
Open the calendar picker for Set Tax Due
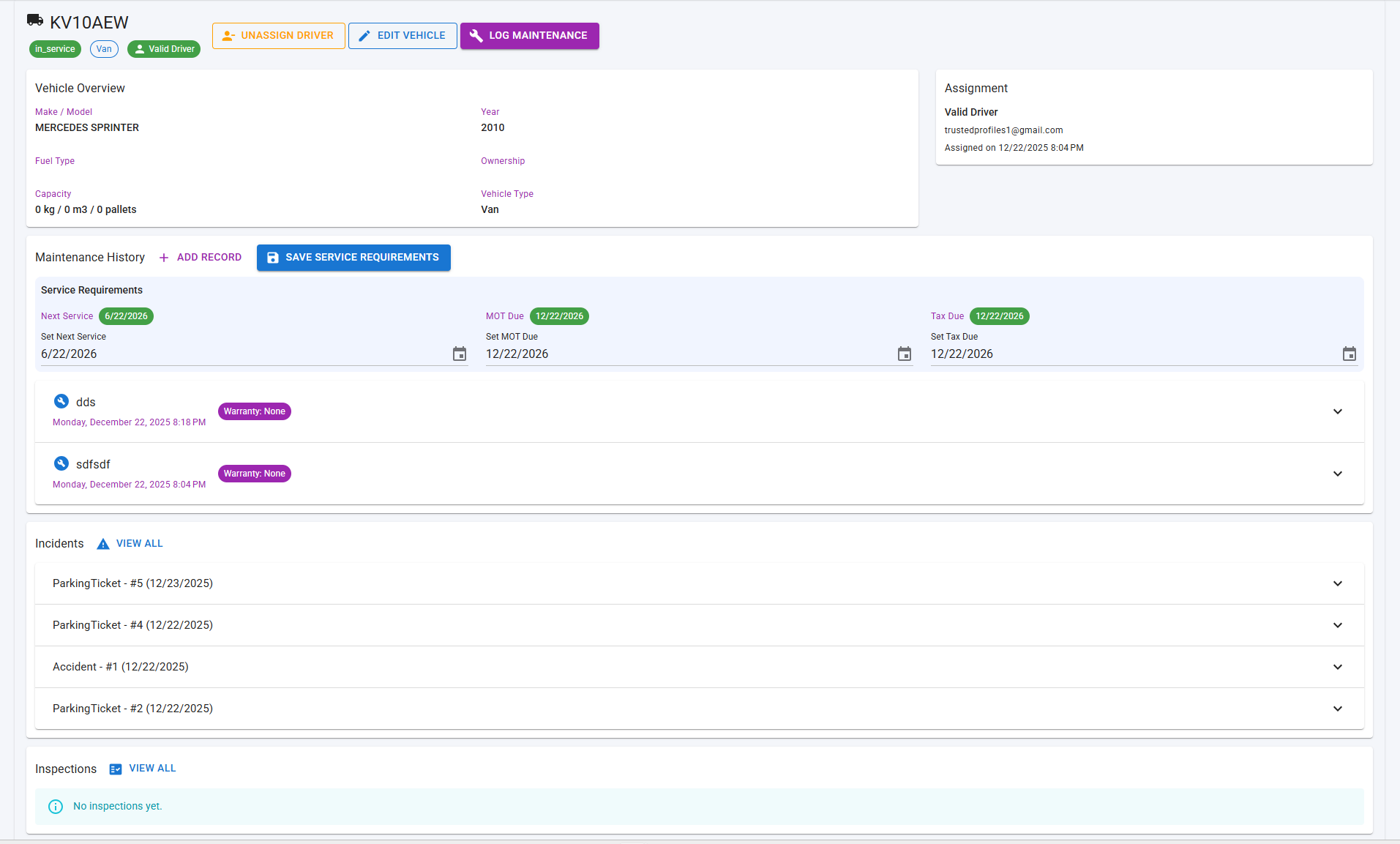pyautogui.click(x=1349, y=354)
